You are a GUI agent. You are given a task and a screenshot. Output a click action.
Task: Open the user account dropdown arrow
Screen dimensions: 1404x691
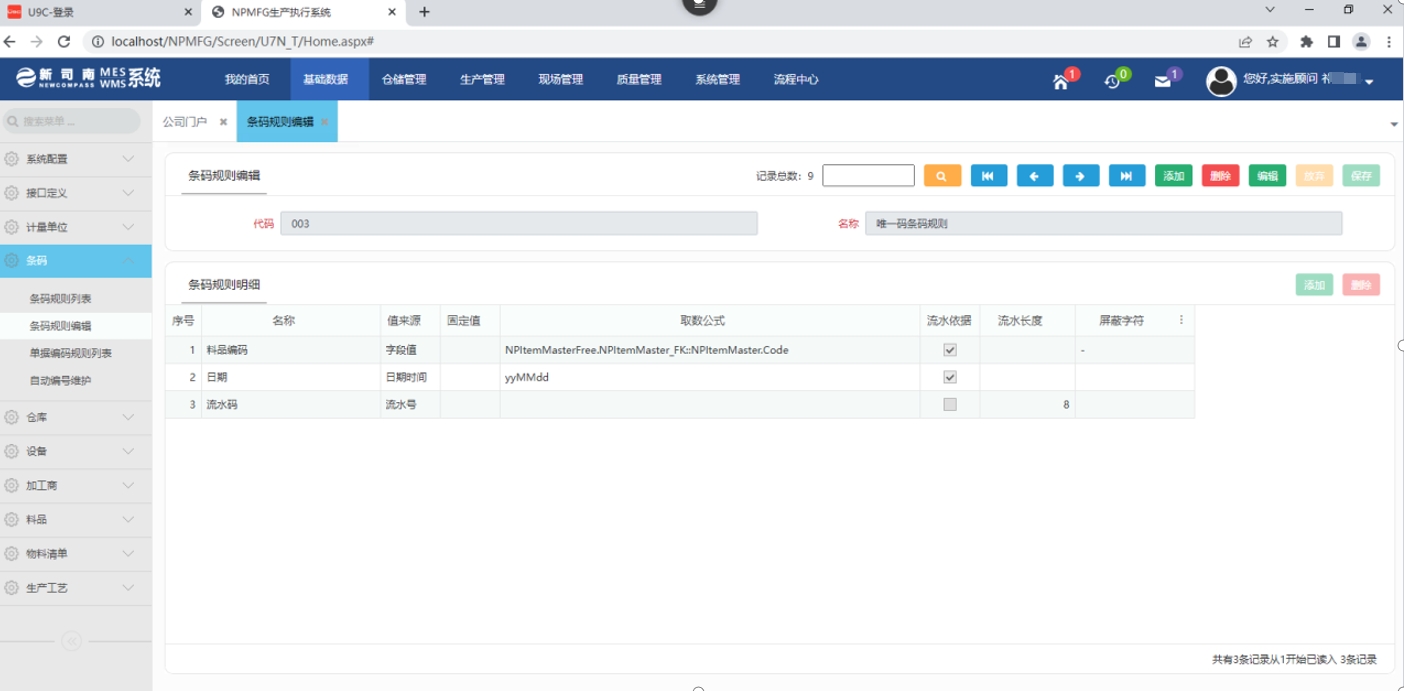coord(1369,81)
